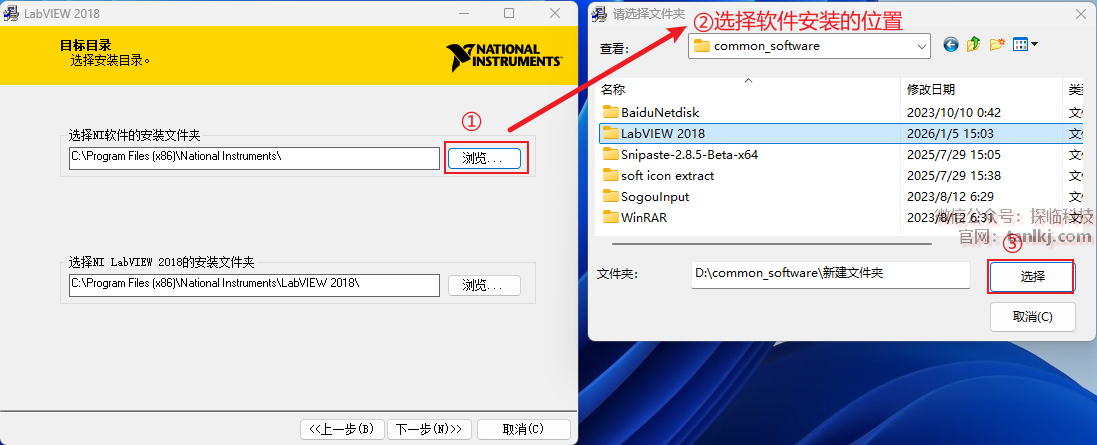Sort files by 修改日期 column header

click(x=930, y=89)
